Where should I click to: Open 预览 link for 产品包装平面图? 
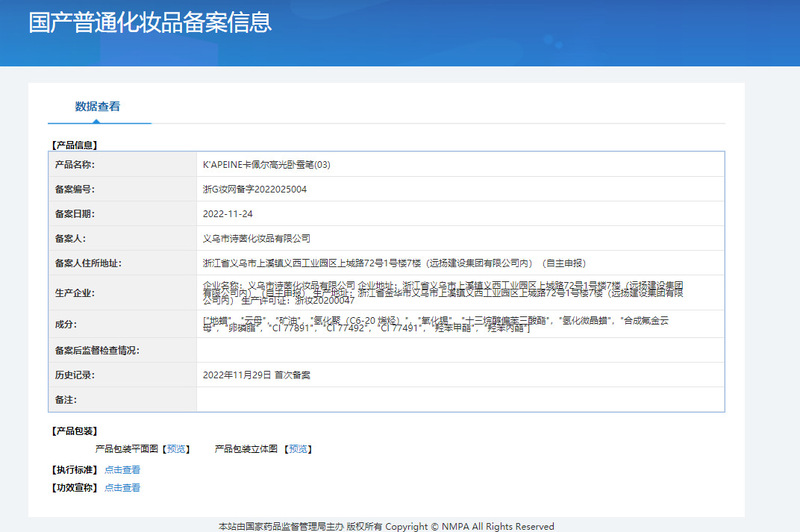coord(177,449)
